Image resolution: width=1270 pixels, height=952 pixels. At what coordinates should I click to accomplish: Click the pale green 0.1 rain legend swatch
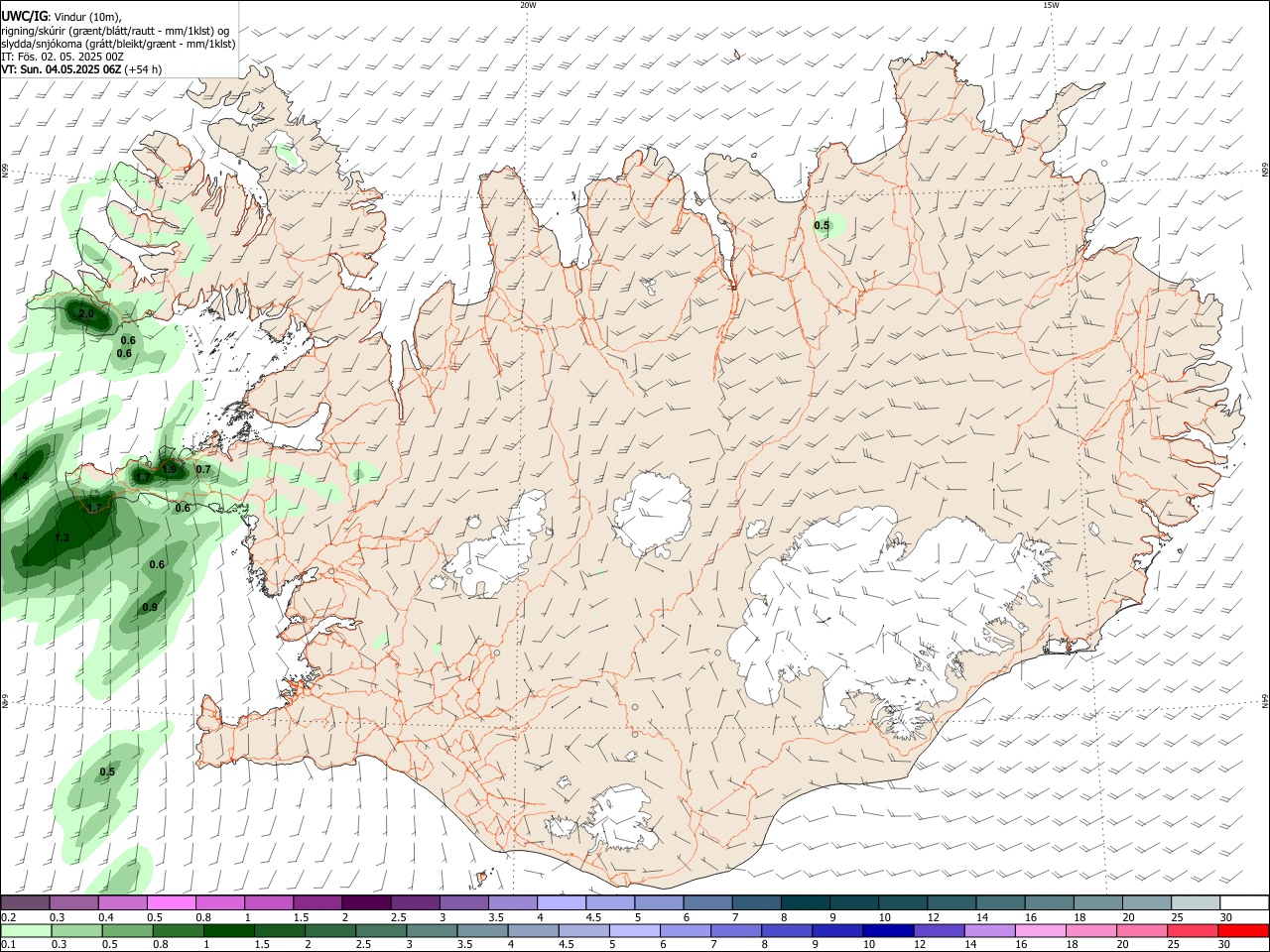[25, 930]
